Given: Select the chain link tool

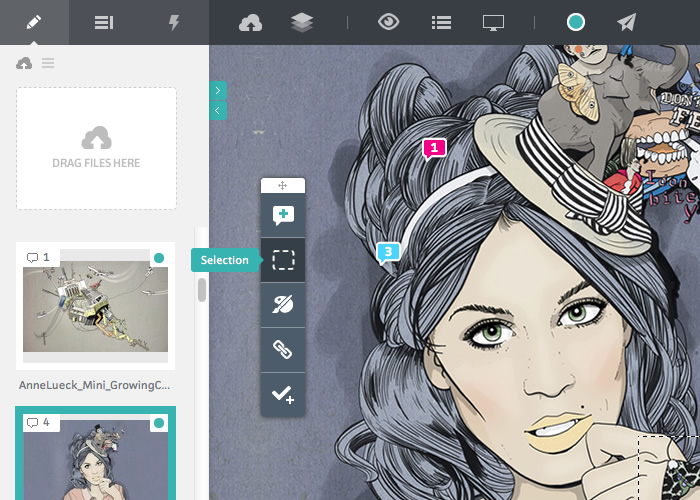Looking at the screenshot, I should coord(283,350).
